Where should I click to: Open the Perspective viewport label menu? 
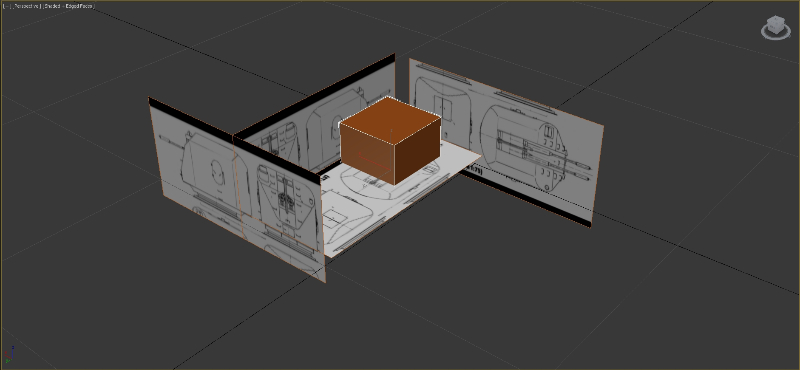[26, 6]
